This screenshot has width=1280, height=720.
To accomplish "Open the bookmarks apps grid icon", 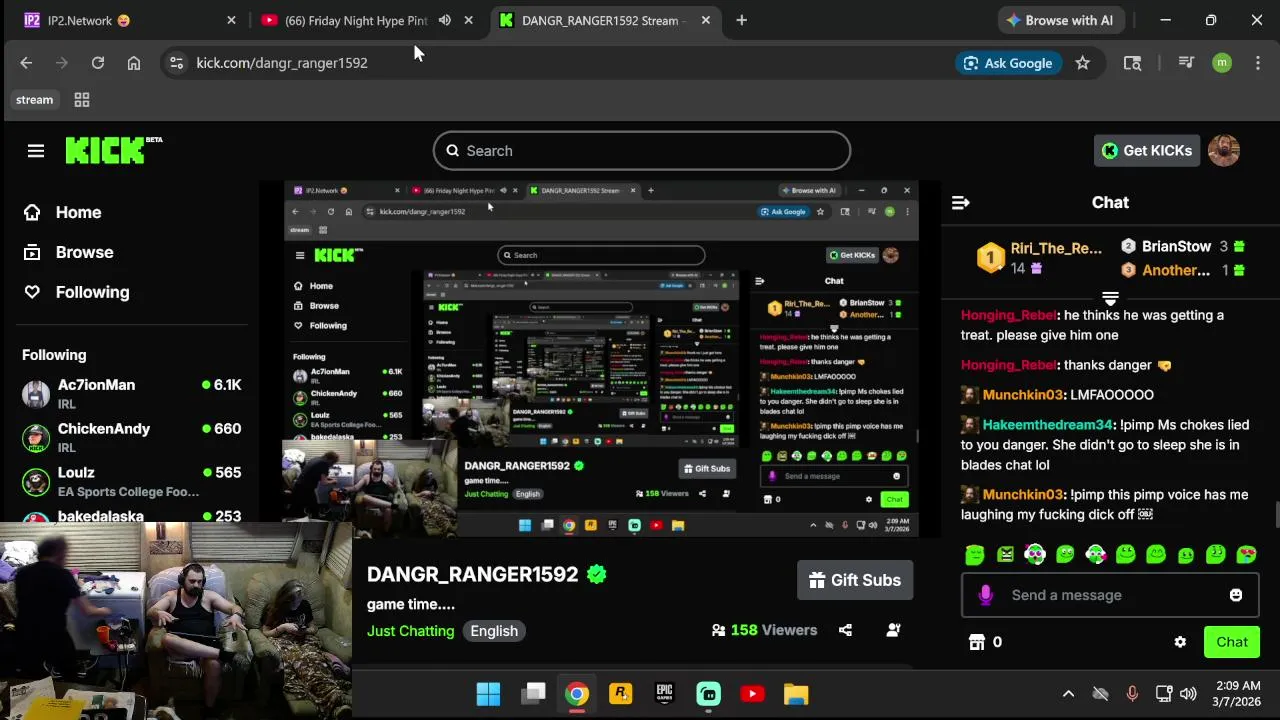I will 82,100.
